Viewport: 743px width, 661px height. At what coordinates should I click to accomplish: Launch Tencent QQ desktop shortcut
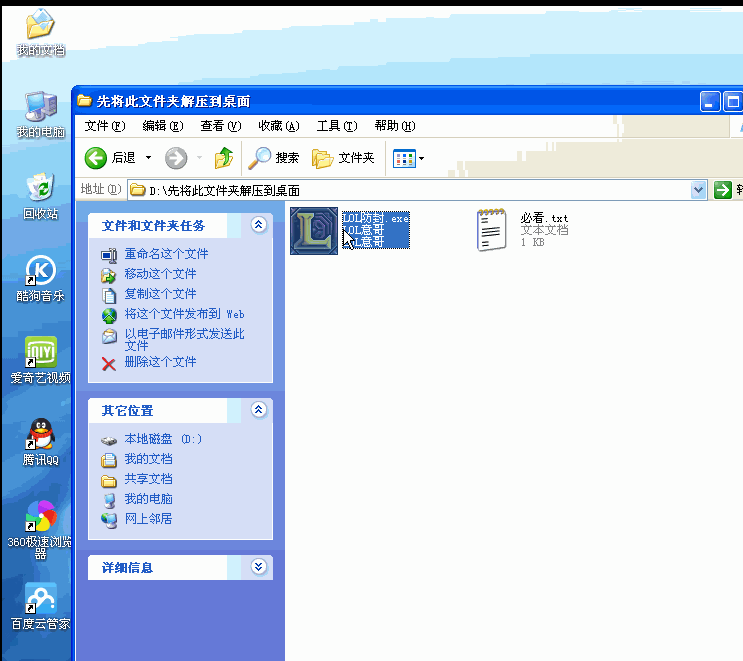click(40, 442)
